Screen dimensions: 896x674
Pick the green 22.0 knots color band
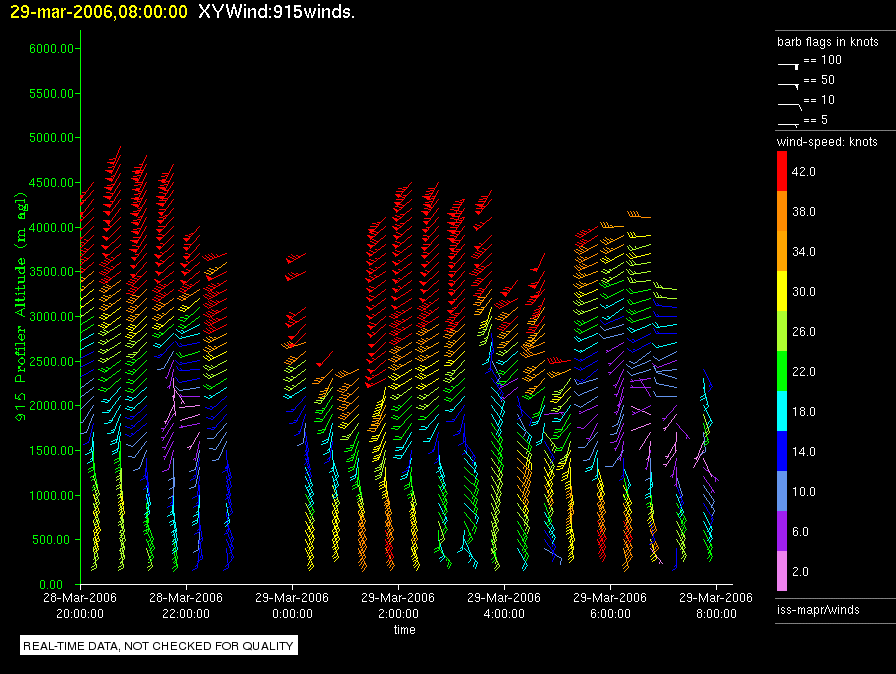[782, 372]
